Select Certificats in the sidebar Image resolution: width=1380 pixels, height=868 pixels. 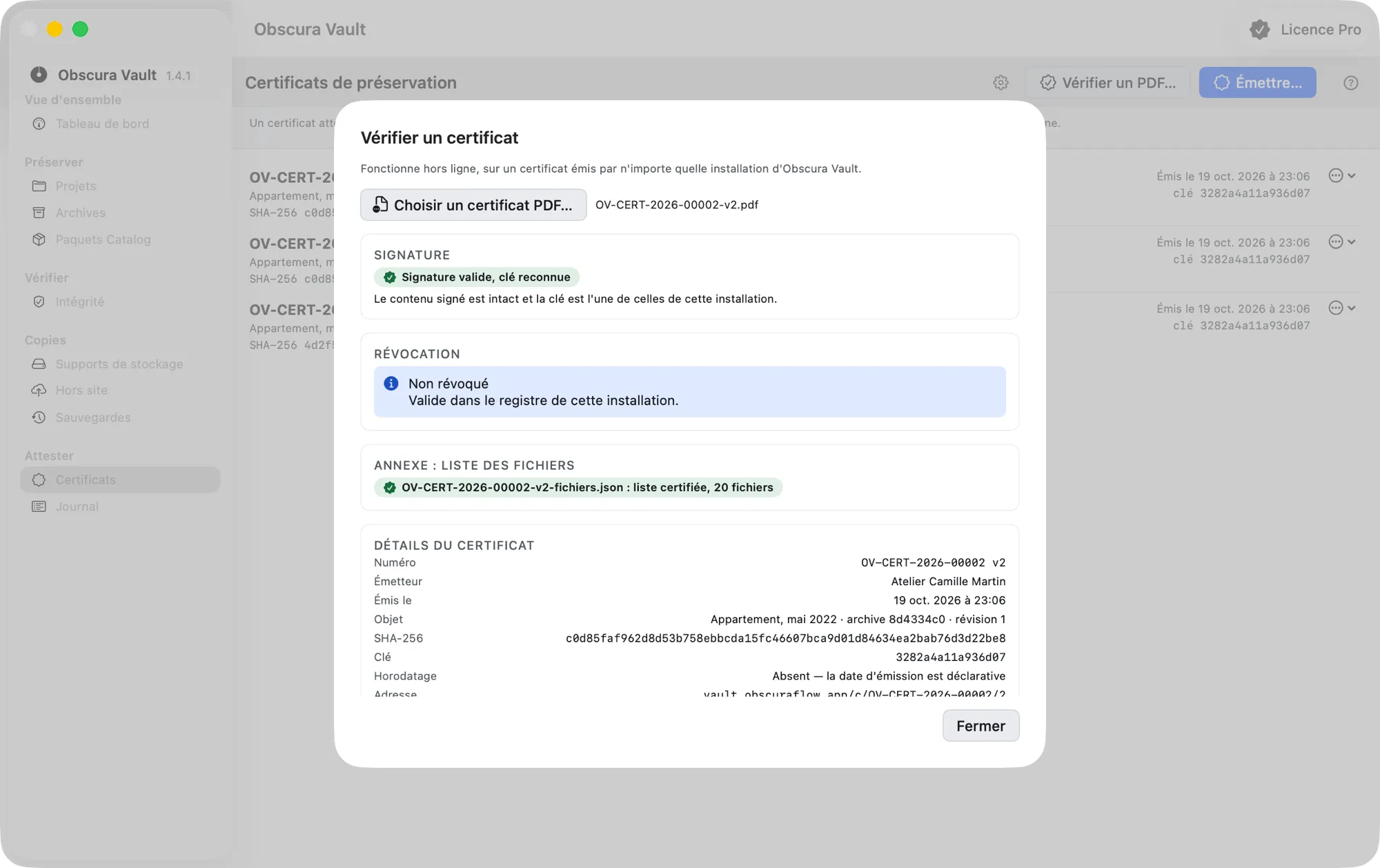point(121,480)
